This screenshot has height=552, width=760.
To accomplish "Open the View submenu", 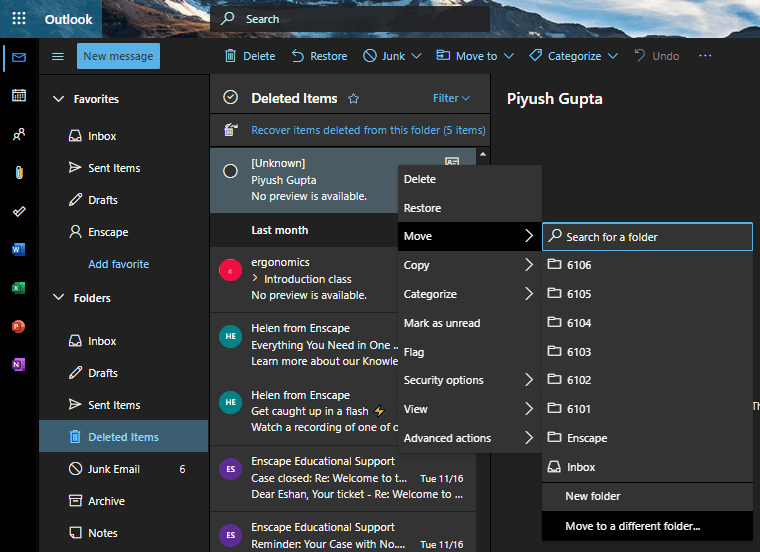I will click(x=470, y=410).
